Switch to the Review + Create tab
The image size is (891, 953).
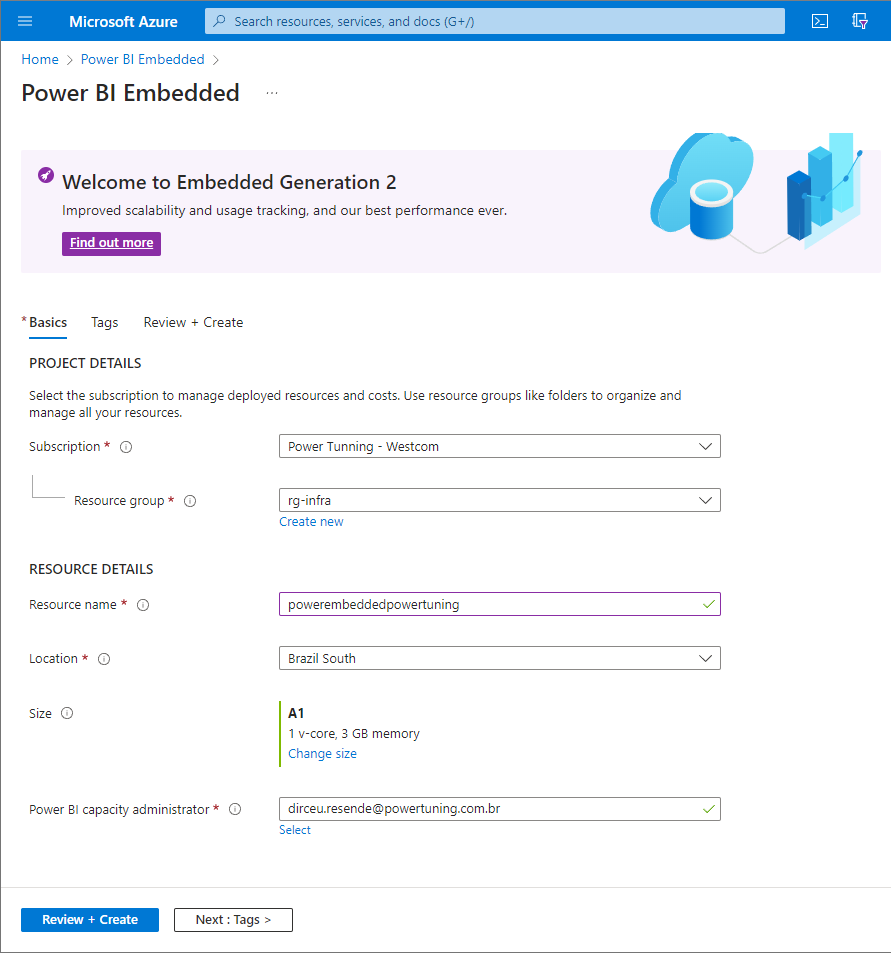click(193, 322)
